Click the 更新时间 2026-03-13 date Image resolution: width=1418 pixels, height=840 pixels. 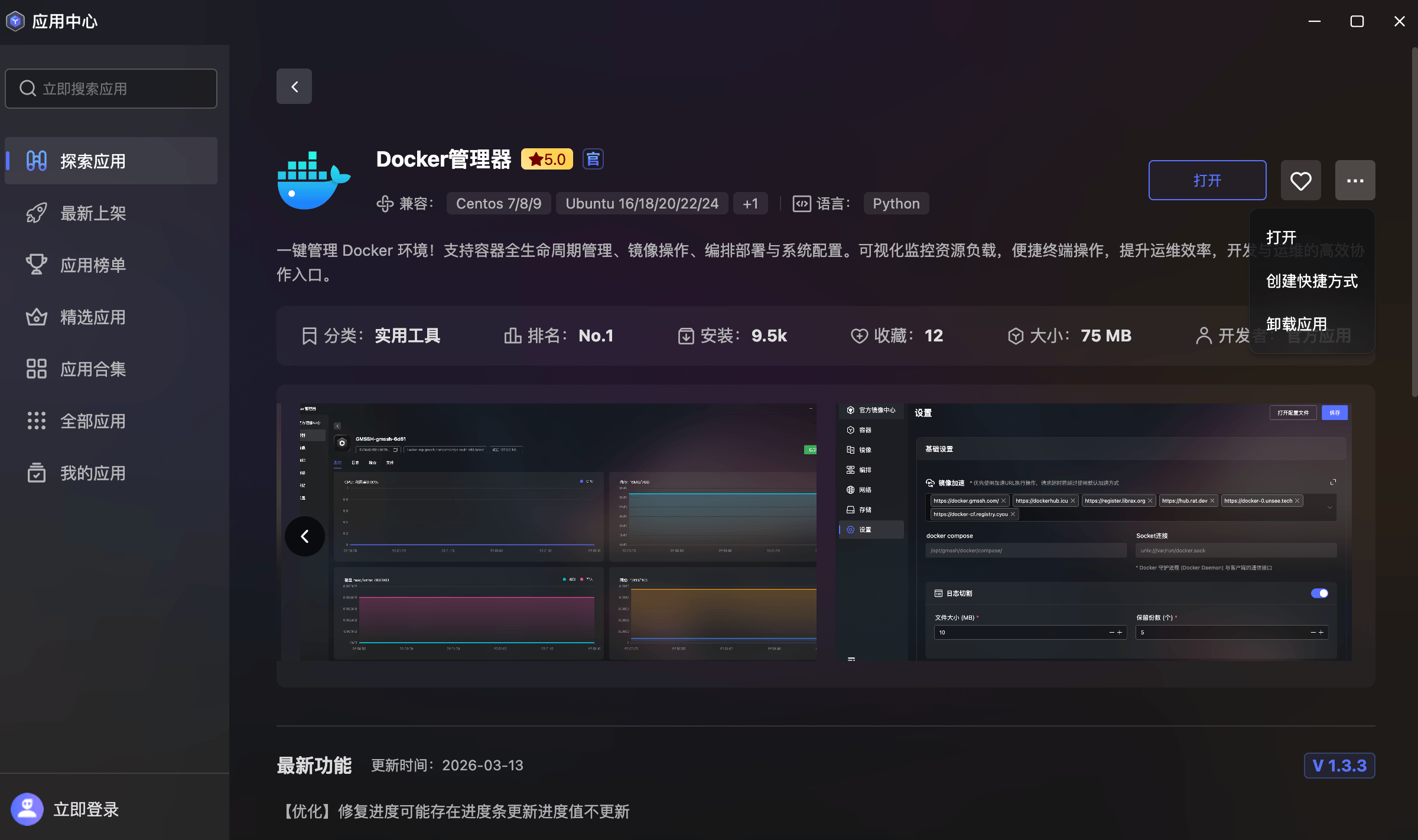pos(447,766)
